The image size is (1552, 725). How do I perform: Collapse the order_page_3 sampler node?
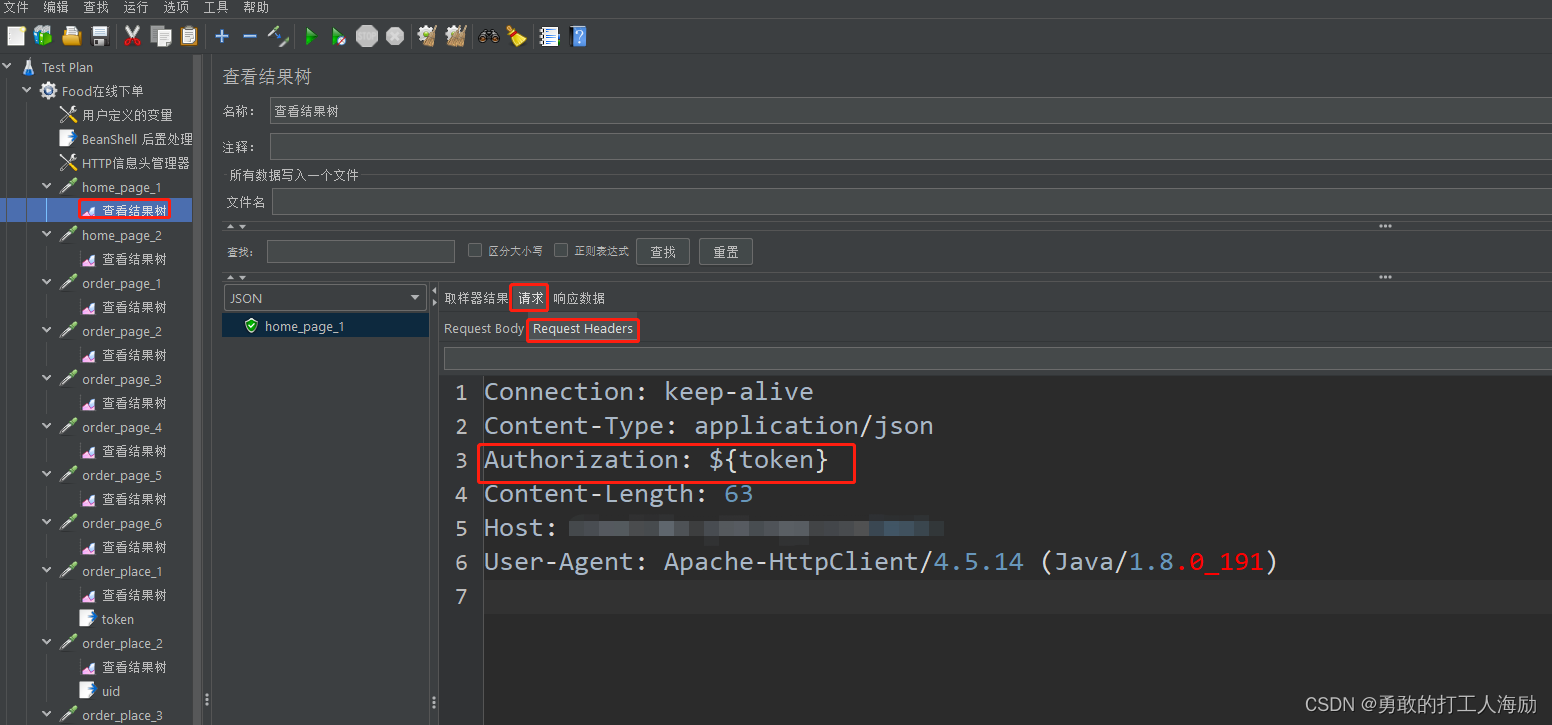pyautogui.click(x=47, y=379)
